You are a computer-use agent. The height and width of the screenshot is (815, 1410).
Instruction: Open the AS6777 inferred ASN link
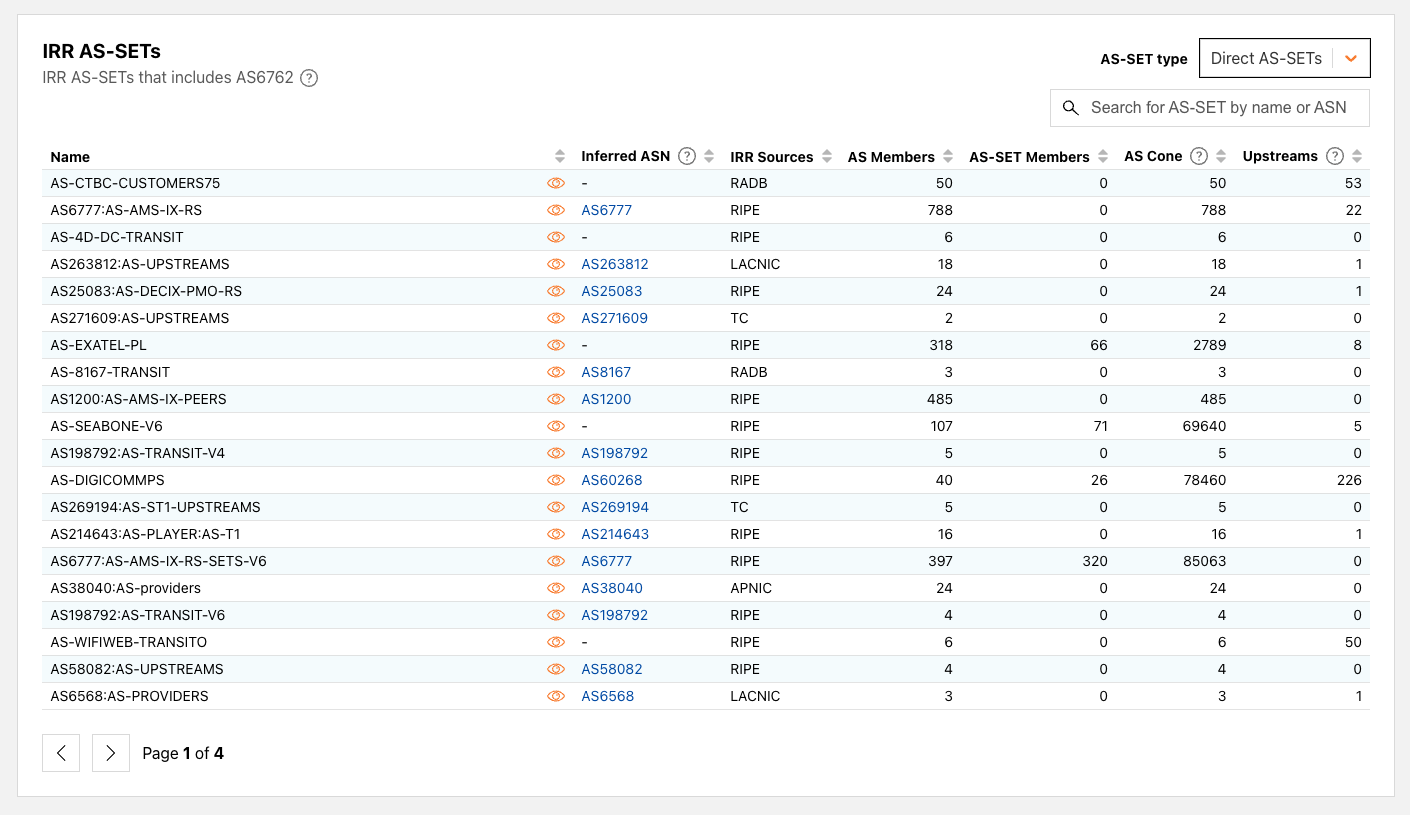[606, 211]
